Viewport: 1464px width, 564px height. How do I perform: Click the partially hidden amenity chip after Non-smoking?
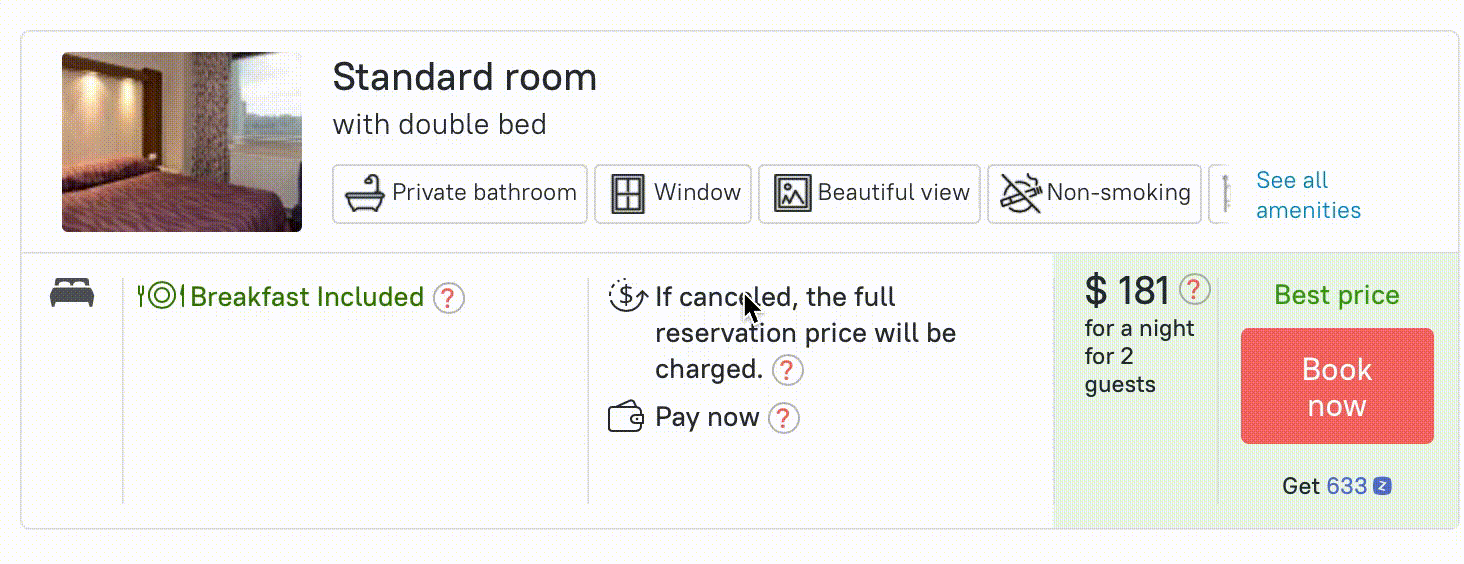(1219, 194)
